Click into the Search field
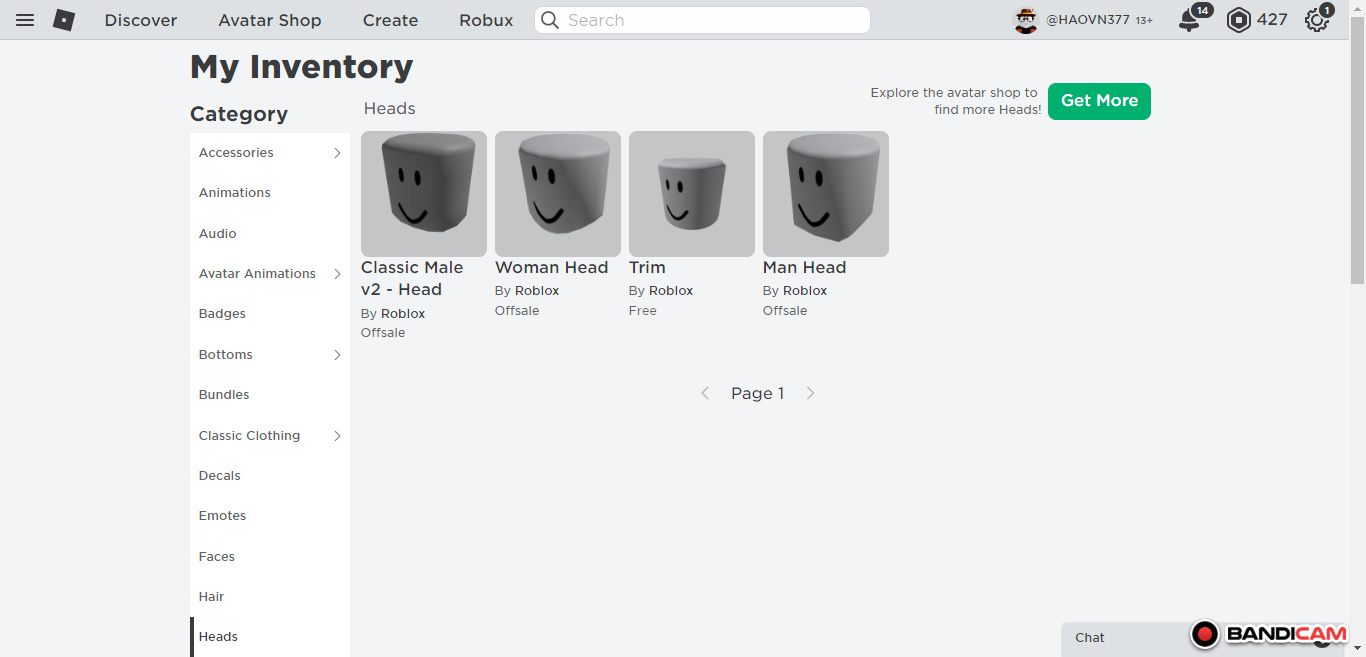Screen dimensions: 1366x657 710,20
